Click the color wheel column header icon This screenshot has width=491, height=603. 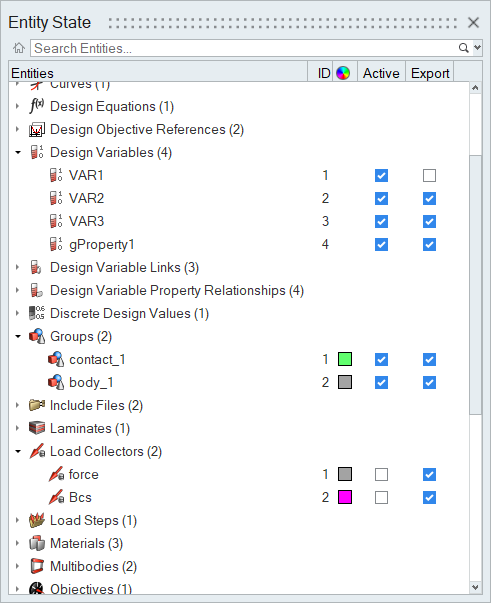click(343, 73)
